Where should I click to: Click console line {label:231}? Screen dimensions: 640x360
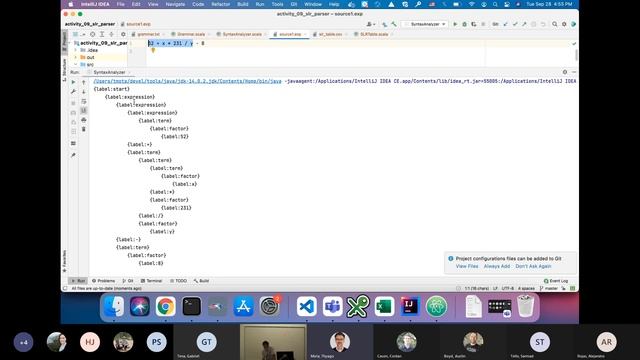[x=176, y=208]
